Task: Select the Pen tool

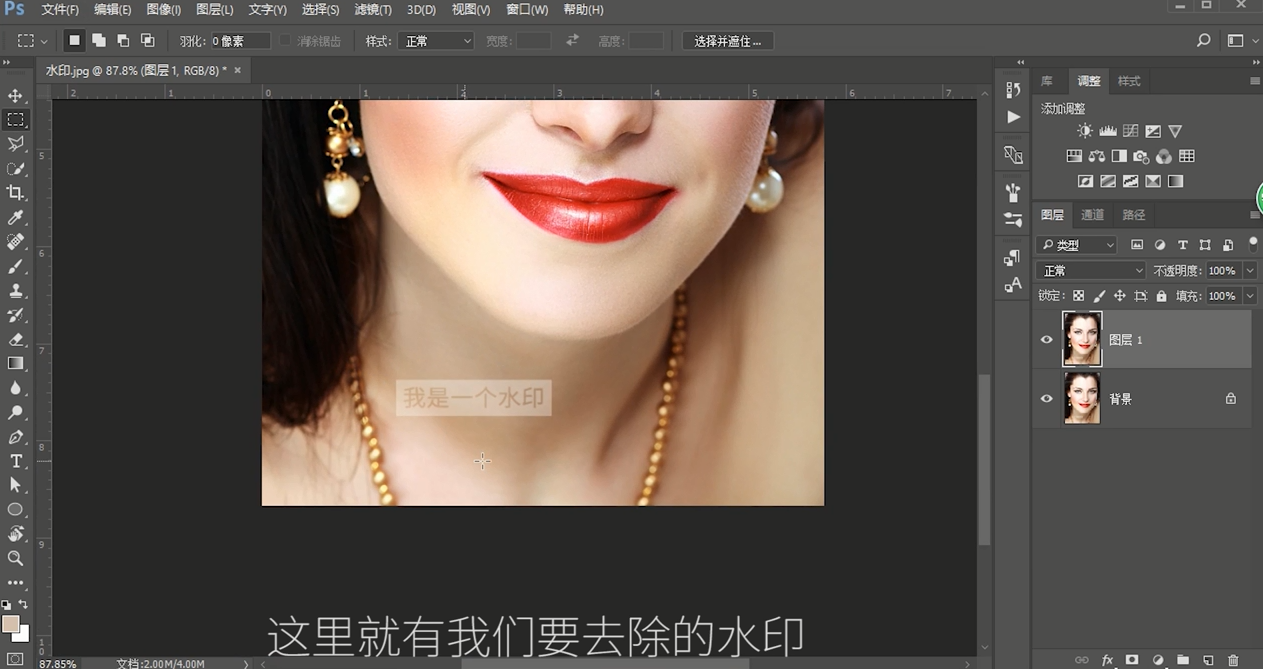Action: click(x=15, y=437)
